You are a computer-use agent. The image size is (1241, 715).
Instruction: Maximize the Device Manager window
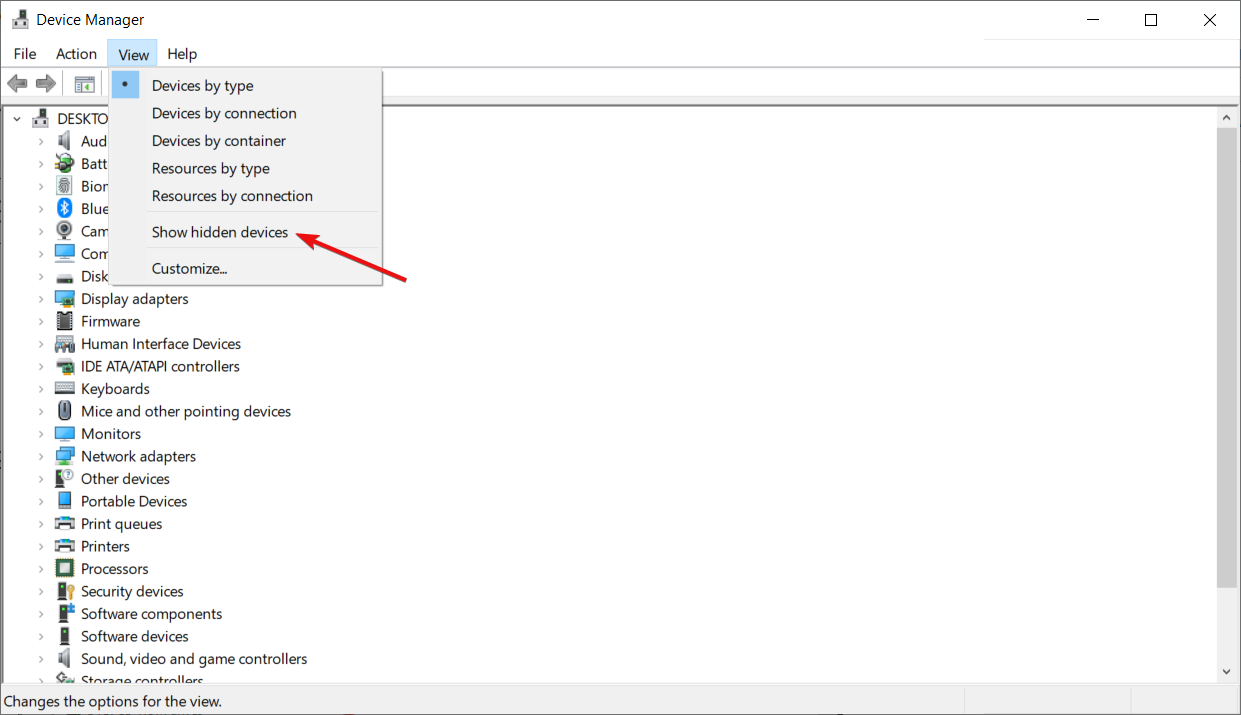point(1151,20)
